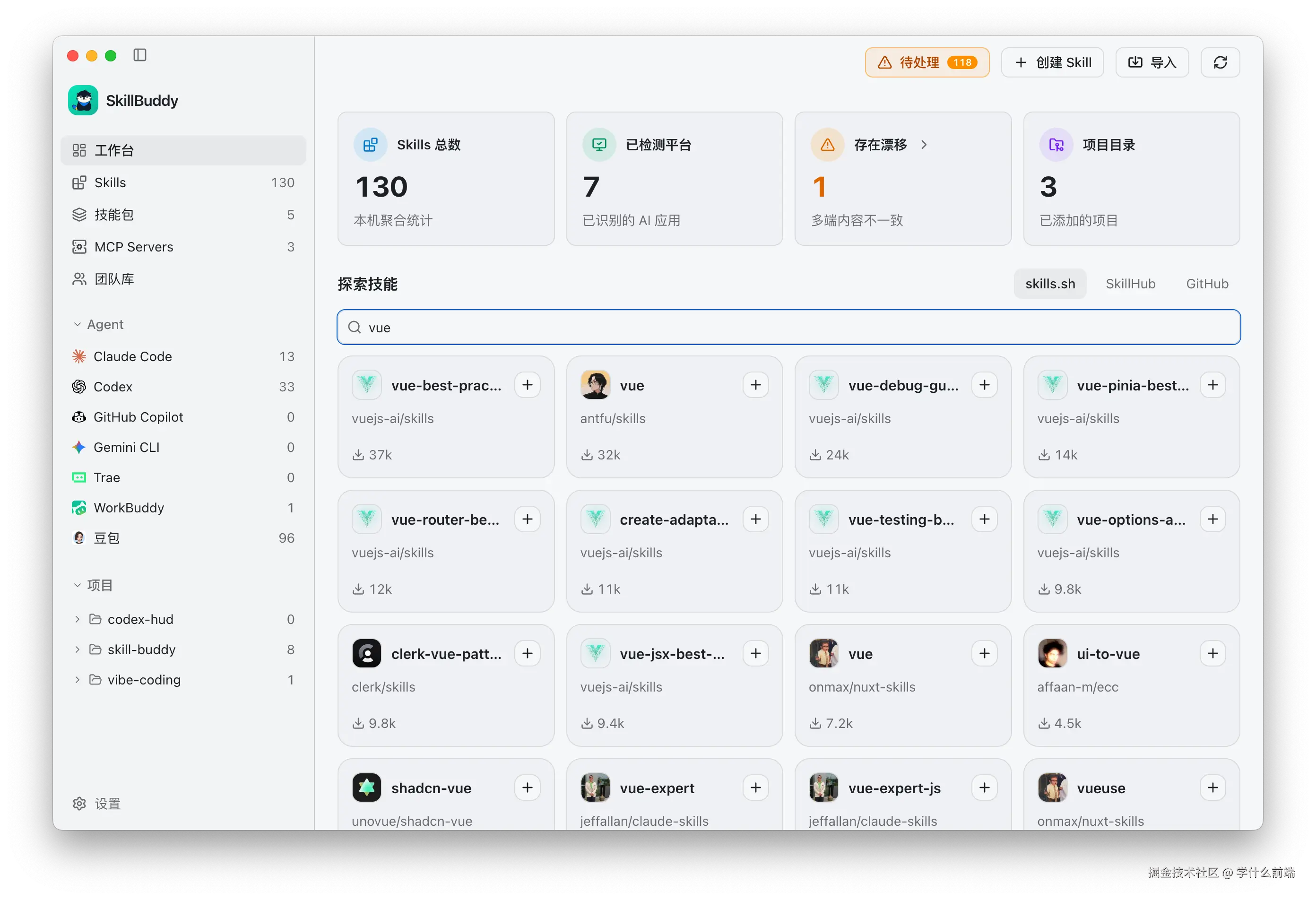The image size is (1316, 900).
Task: Switch to SkillHub tab
Action: pos(1130,284)
